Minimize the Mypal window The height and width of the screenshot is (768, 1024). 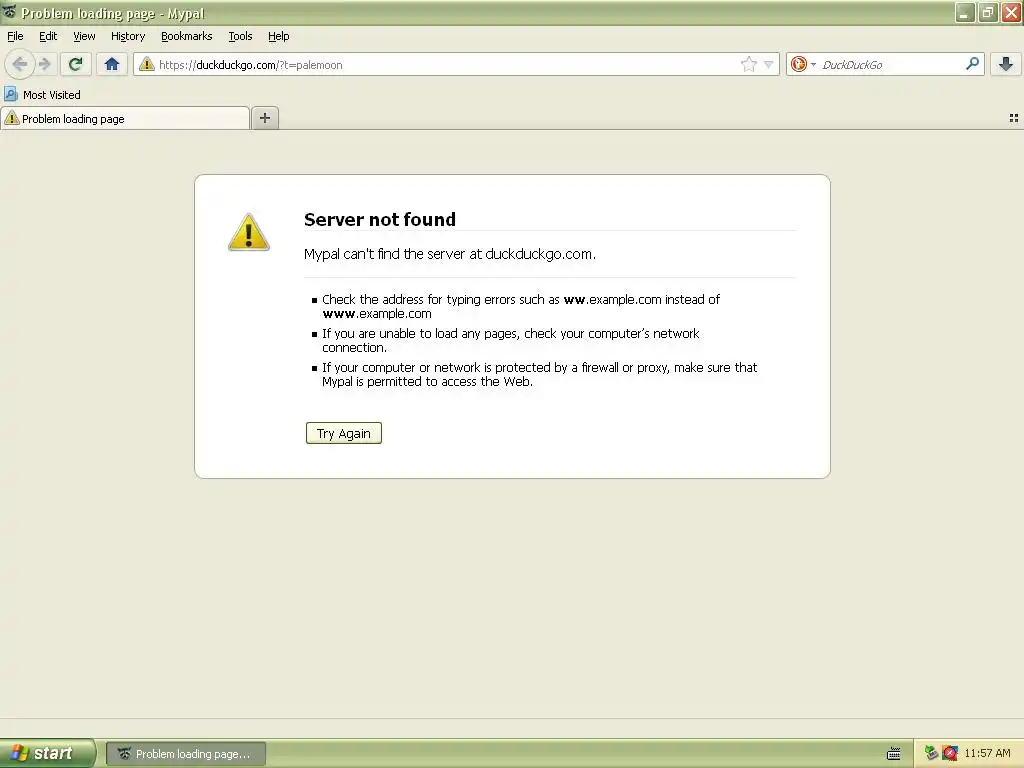tap(965, 12)
